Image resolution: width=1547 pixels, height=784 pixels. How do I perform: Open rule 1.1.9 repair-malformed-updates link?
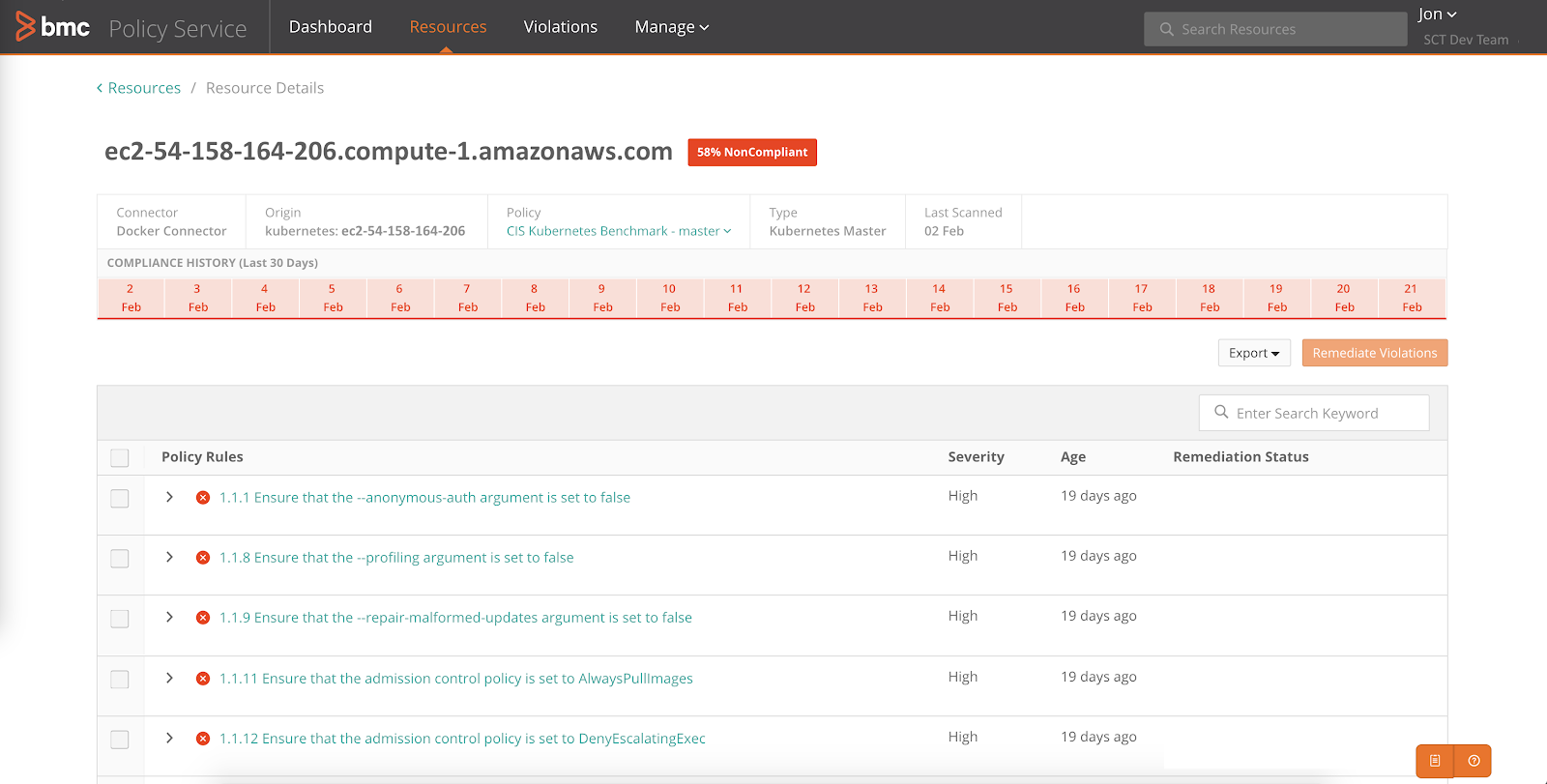point(455,618)
